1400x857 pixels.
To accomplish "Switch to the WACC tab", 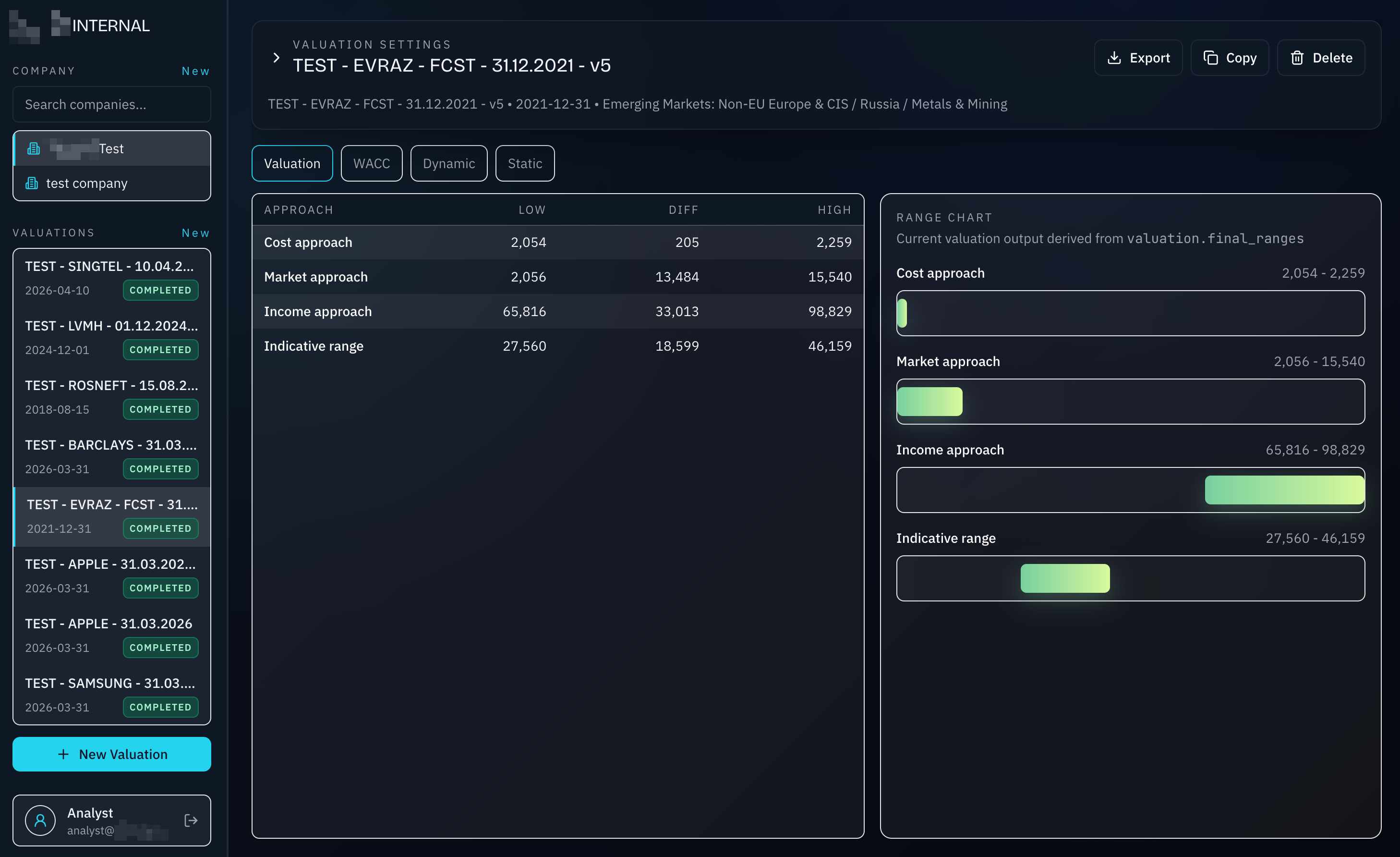I will tap(372, 164).
